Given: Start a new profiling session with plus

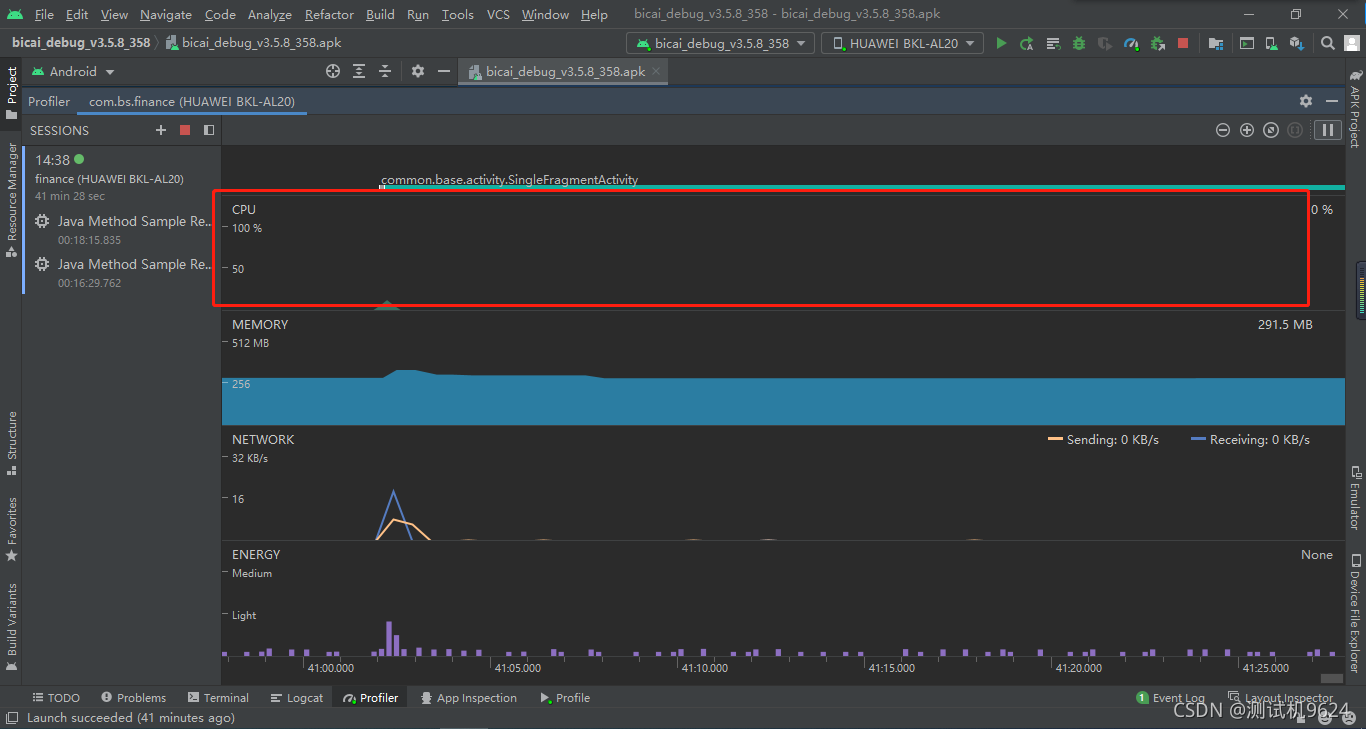Looking at the screenshot, I should pyautogui.click(x=161, y=130).
